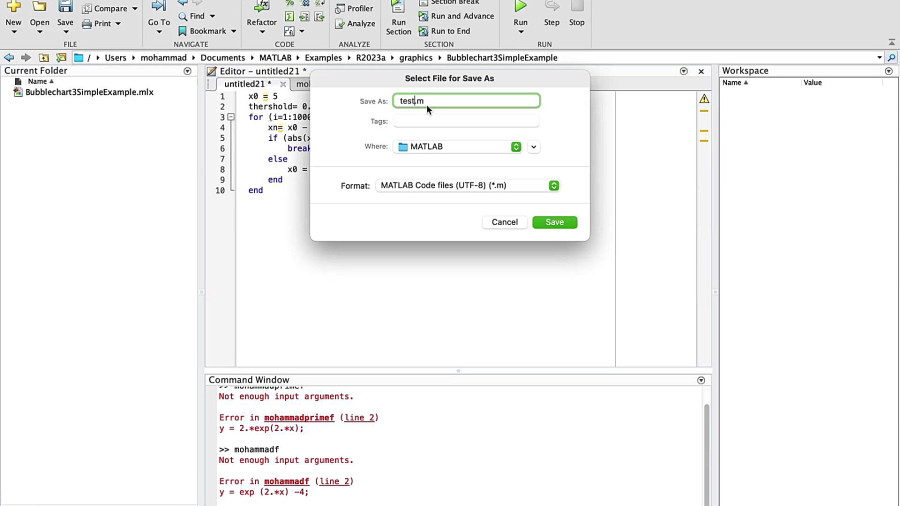Open Command Window actions menu

[x=701, y=380]
